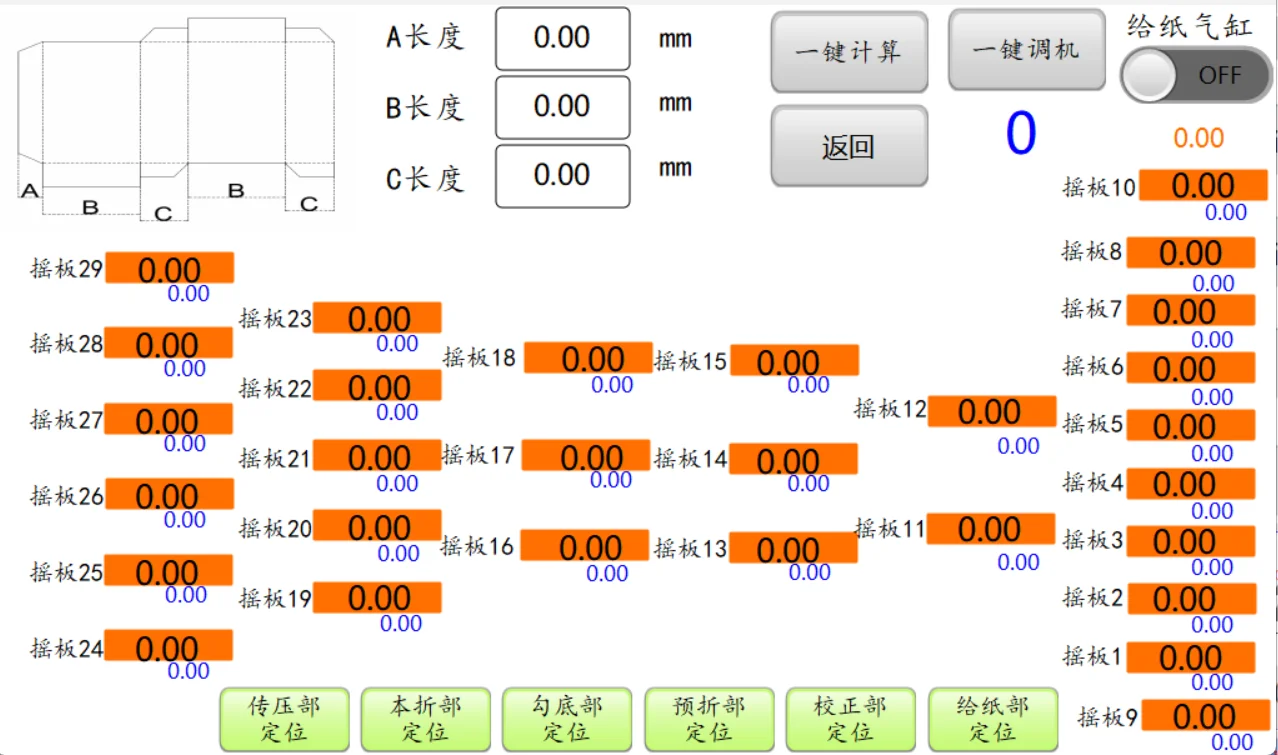Edit the 摇板29 orange value field
The image size is (1278, 755).
[170, 268]
